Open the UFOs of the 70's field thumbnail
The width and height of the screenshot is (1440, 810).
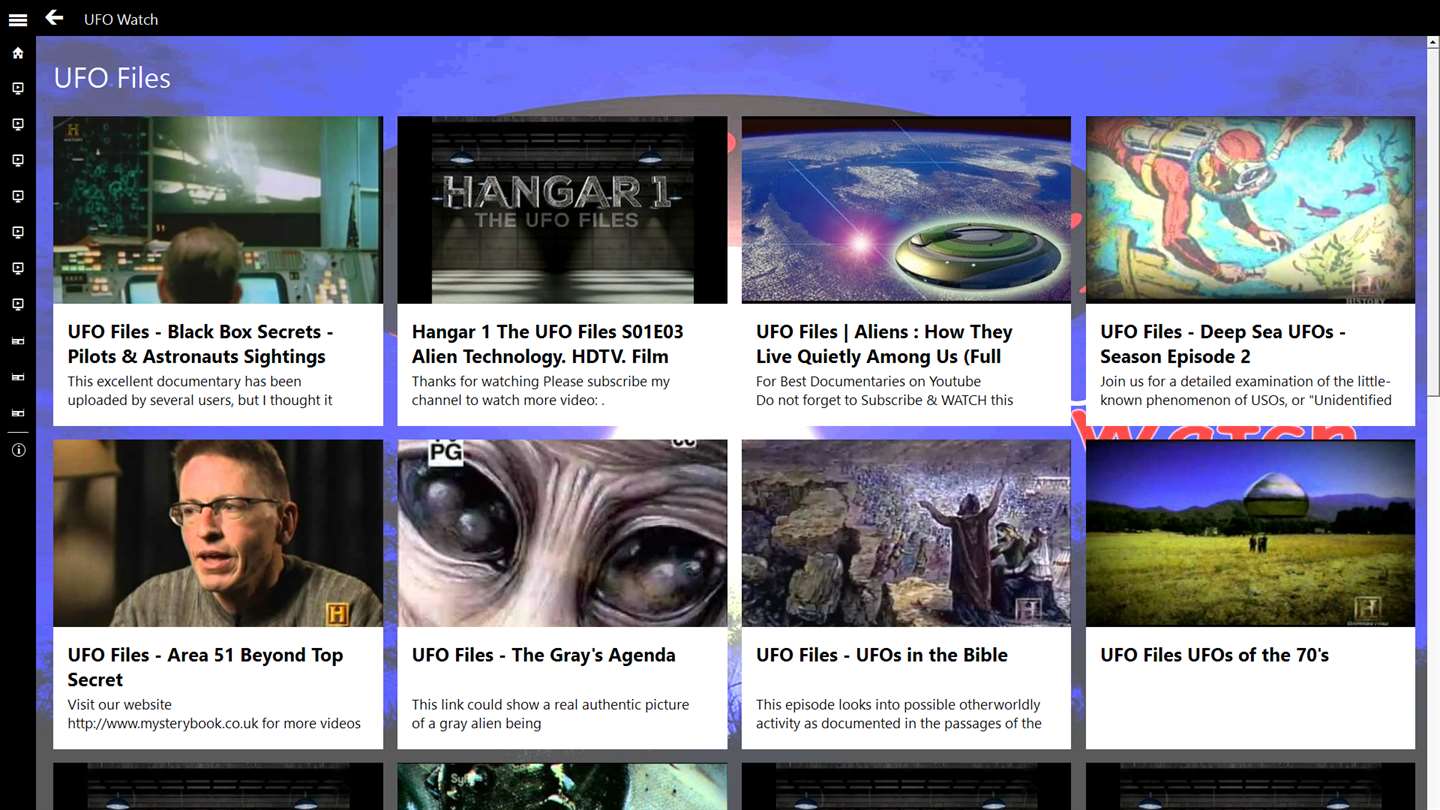click(1250, 533)
